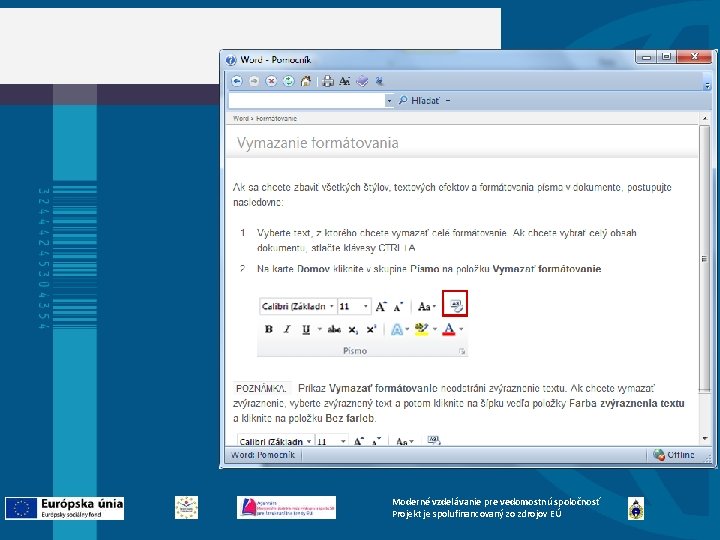Click the Print icon in Help toolbar
Image resolution: width=720 pixels, height=540 pixels.
click(x=328, y=81)
